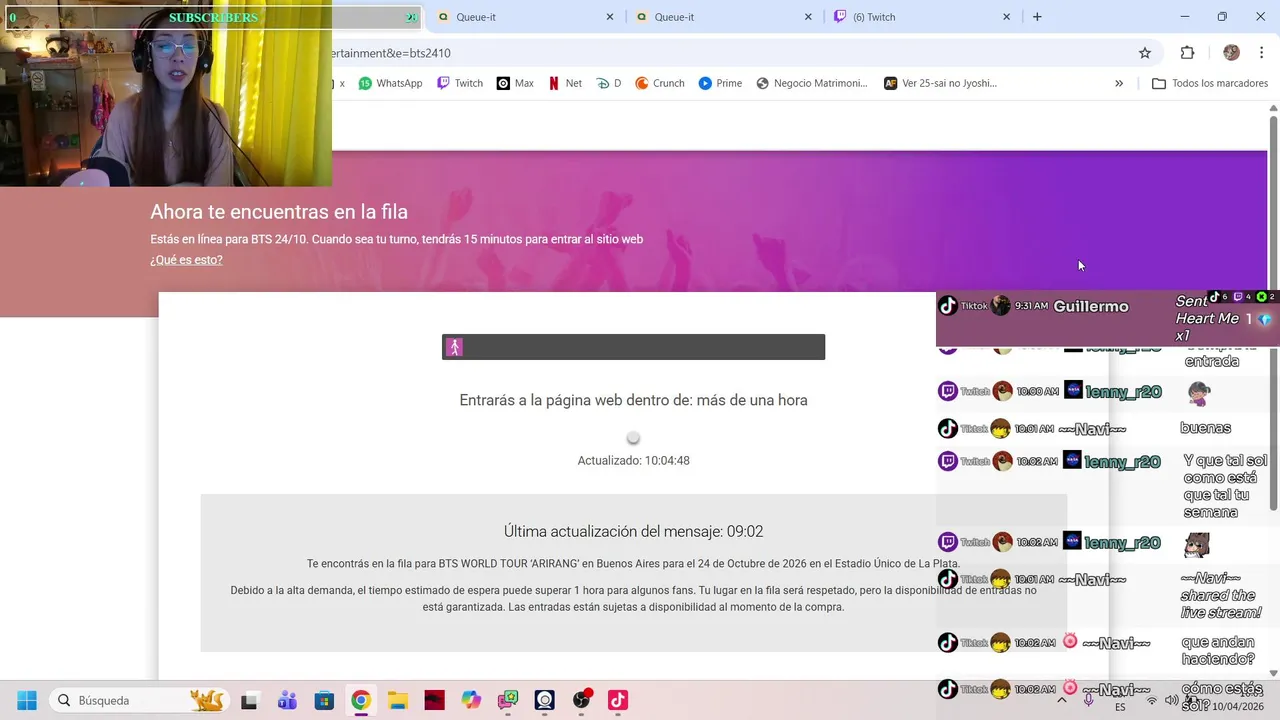Open a new tab with plus button
1280x720 pixels.
pos(1037,17)
